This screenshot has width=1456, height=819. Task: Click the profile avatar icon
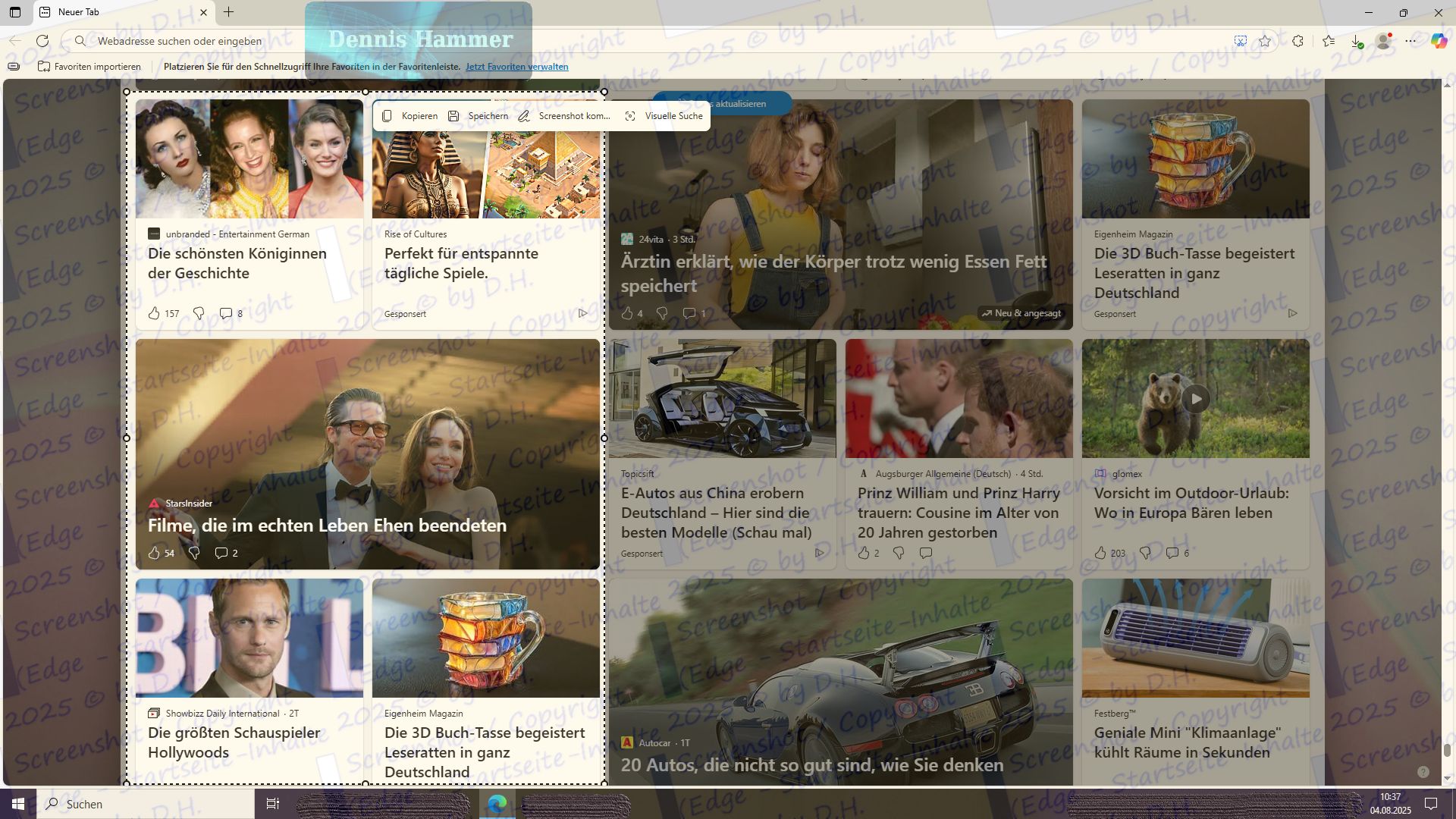1384,41
